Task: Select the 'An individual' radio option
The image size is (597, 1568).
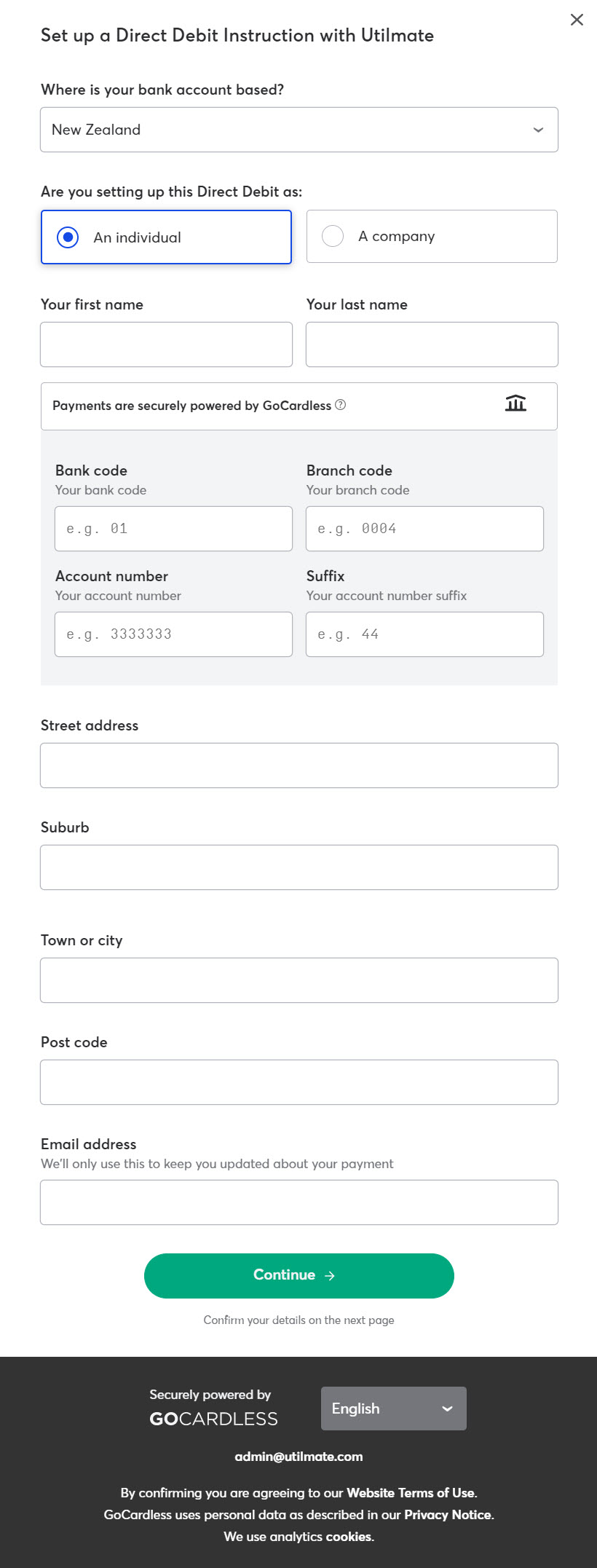Action: [68, 237]
